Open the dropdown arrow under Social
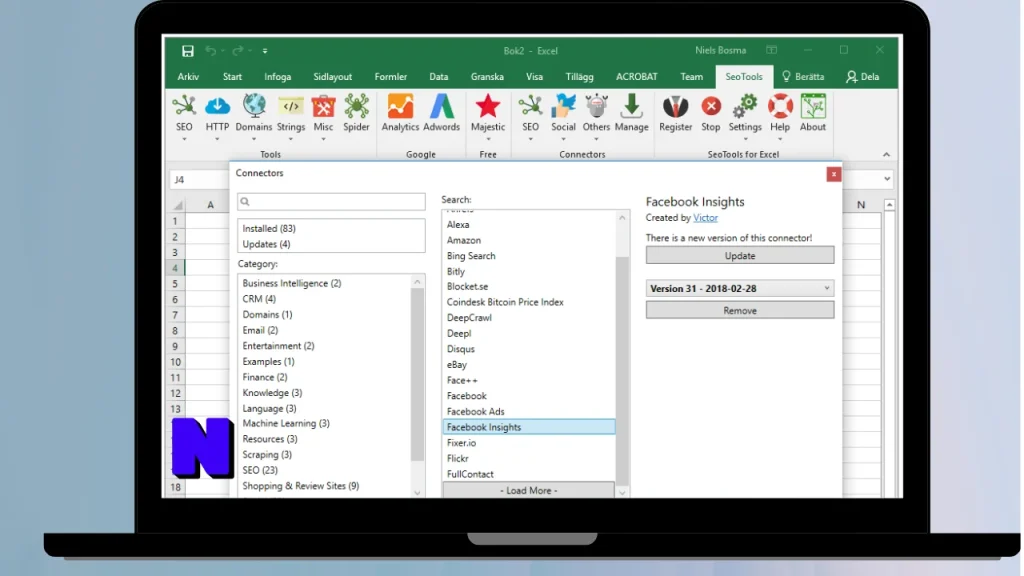 tap(563, 138)
